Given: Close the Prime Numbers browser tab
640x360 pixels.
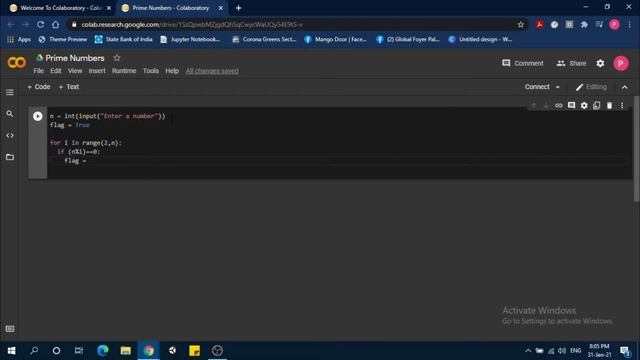Looking at the screenshot, I should 221,8.
